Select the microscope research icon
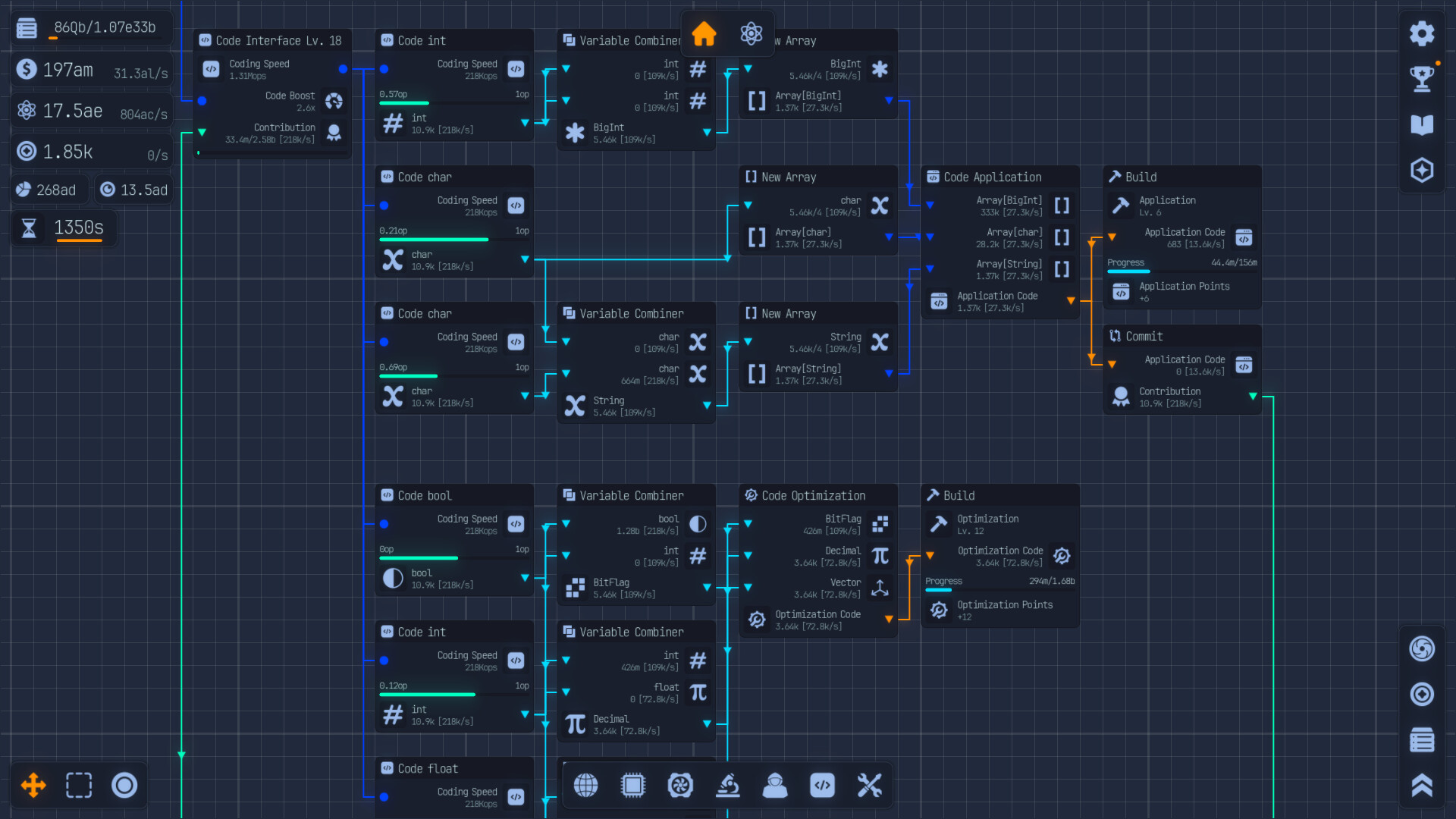Screen dimensions: 1456x819 [728, 786]
